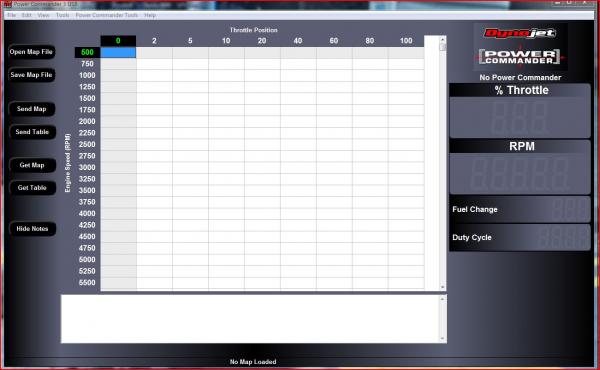Viewport: 600px width, 370px height.
Task: Click the table scrollbar down arrow
Action: pyautogui.click(x=443, y=287)
